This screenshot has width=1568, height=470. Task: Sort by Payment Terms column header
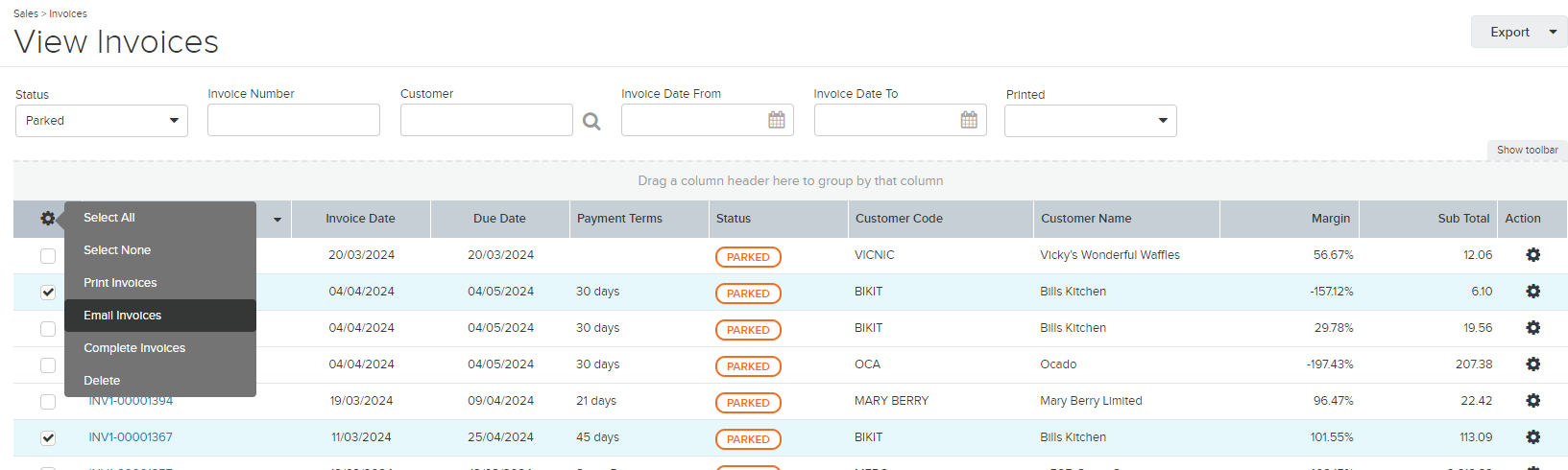click(x=639, y=219)
